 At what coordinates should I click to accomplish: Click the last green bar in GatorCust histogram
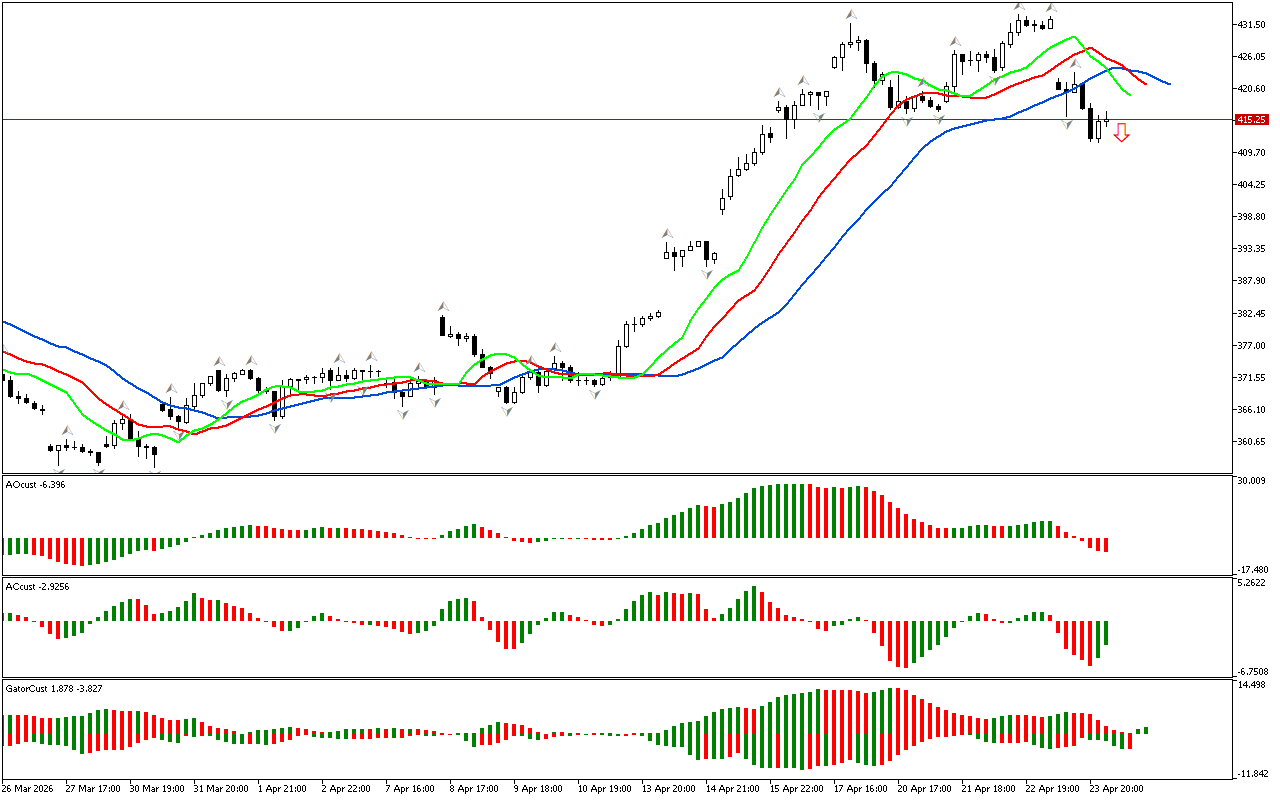[1145, 730]
